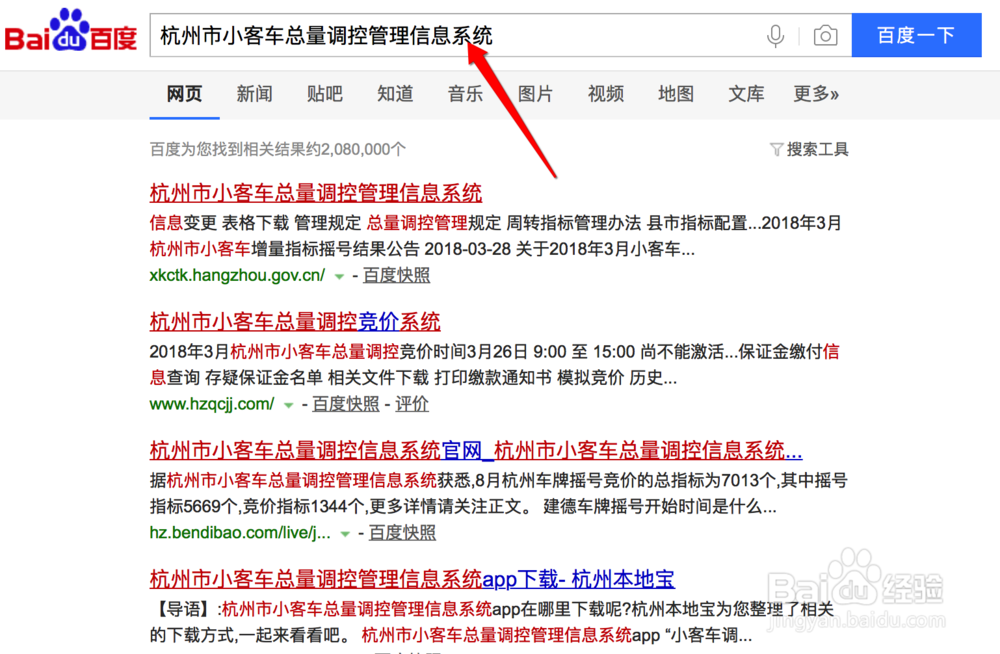The width and height of the screenshot is (1000, 654).
Task: Select the 视频 tab
Action: [605, 94]
